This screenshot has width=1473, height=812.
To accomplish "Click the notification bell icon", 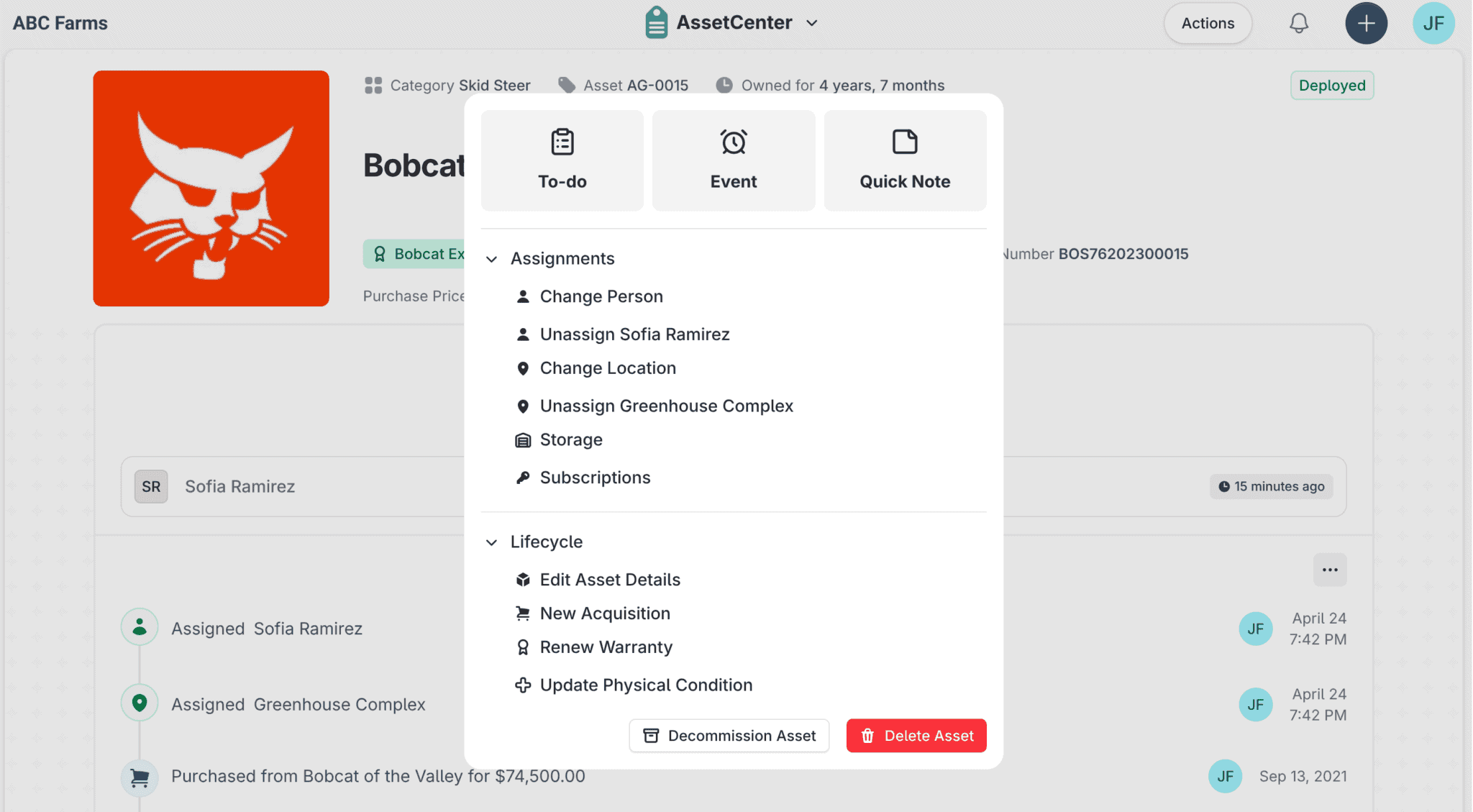I will point(1298,24).
